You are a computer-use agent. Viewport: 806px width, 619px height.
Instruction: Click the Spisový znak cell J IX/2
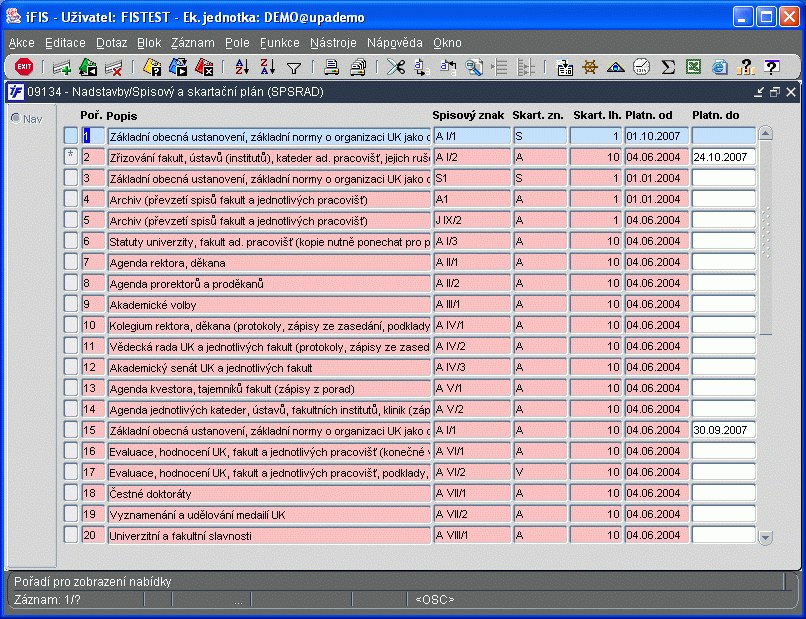[472, 220]
